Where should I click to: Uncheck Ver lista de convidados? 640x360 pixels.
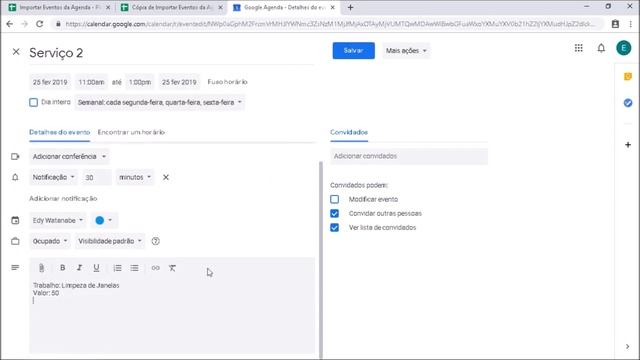334,227
